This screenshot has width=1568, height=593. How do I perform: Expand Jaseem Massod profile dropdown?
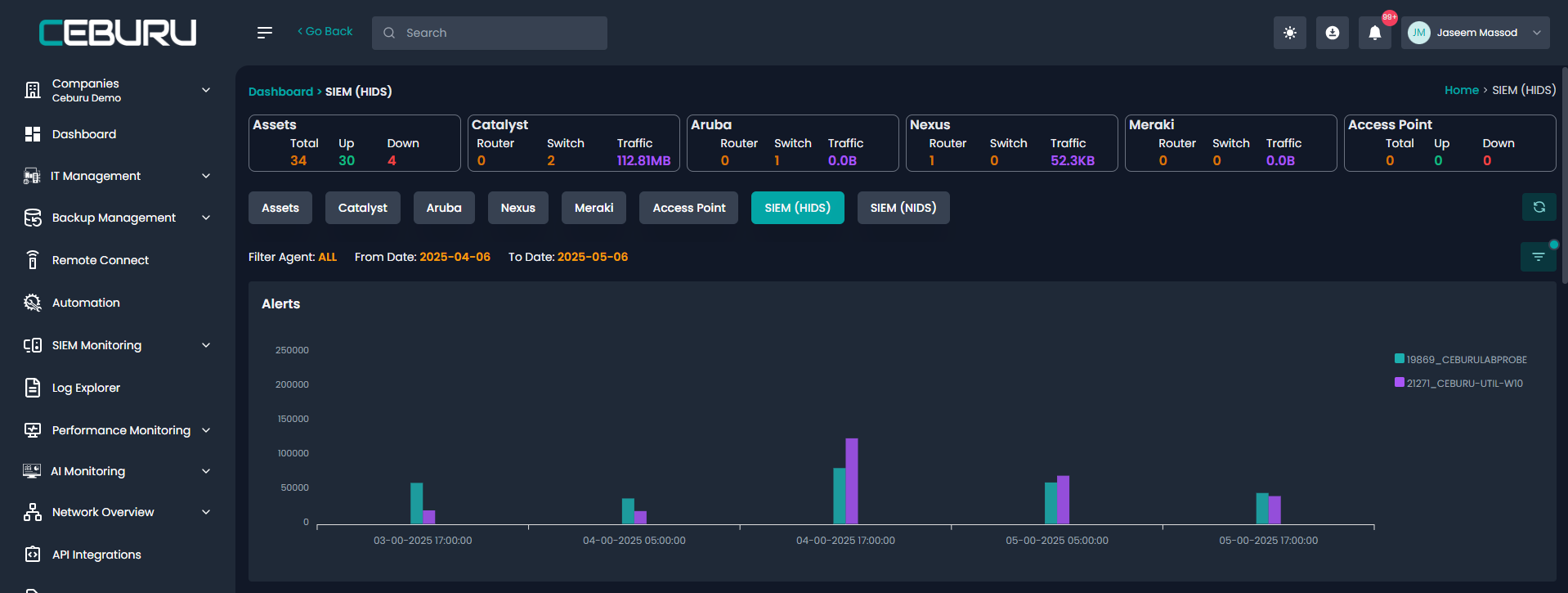click(x=1537, y=33)
